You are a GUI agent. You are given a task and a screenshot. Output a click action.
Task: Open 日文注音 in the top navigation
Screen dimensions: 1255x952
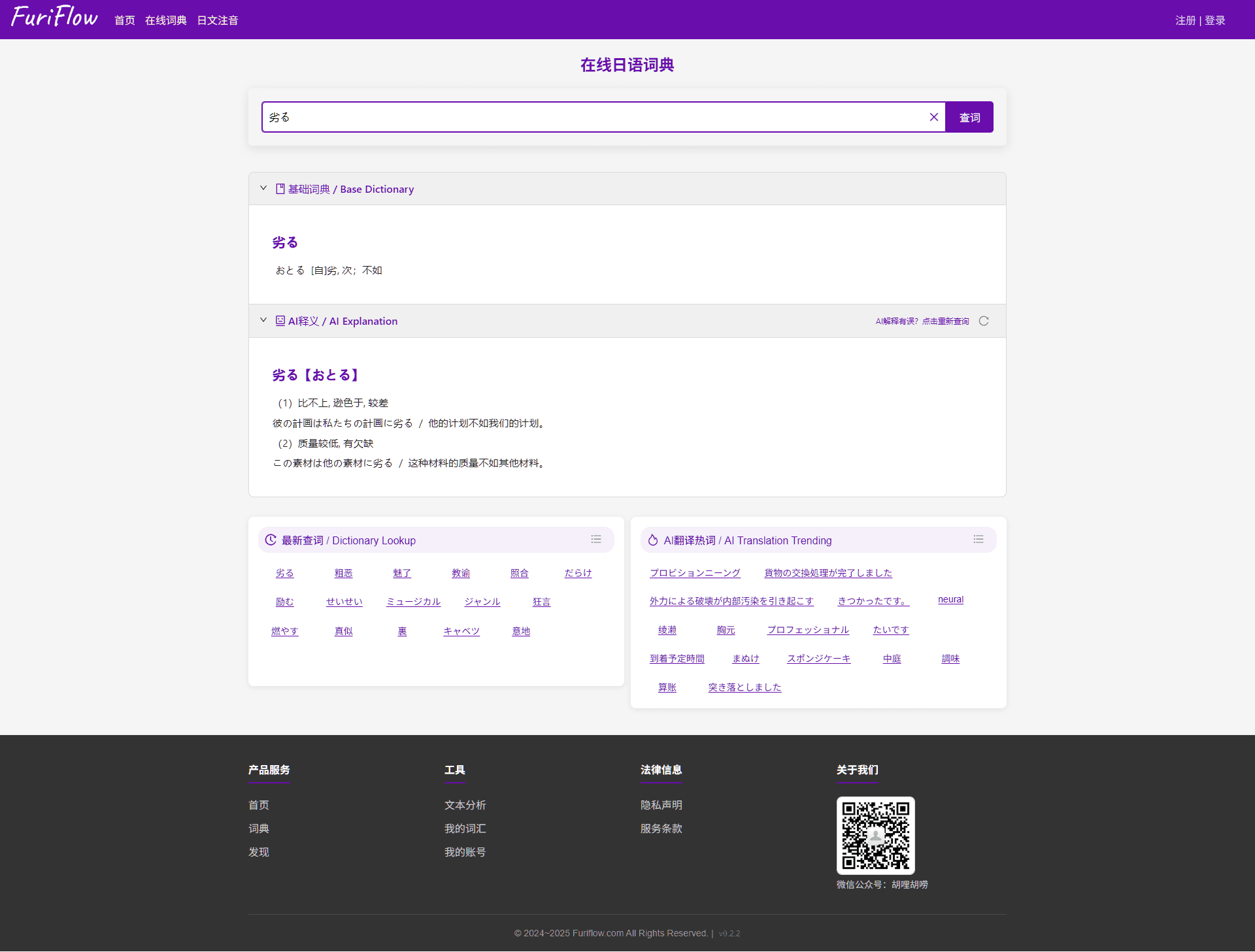218,20
